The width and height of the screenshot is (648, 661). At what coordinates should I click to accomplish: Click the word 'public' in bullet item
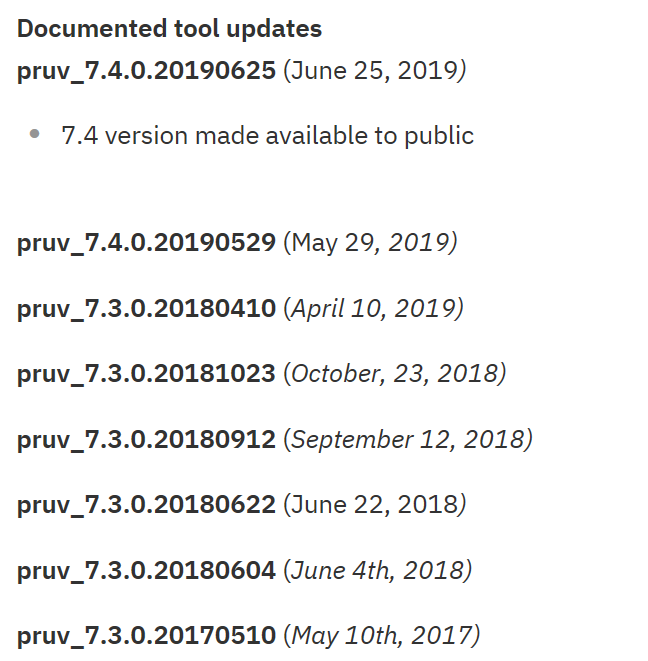click(439, 136)
